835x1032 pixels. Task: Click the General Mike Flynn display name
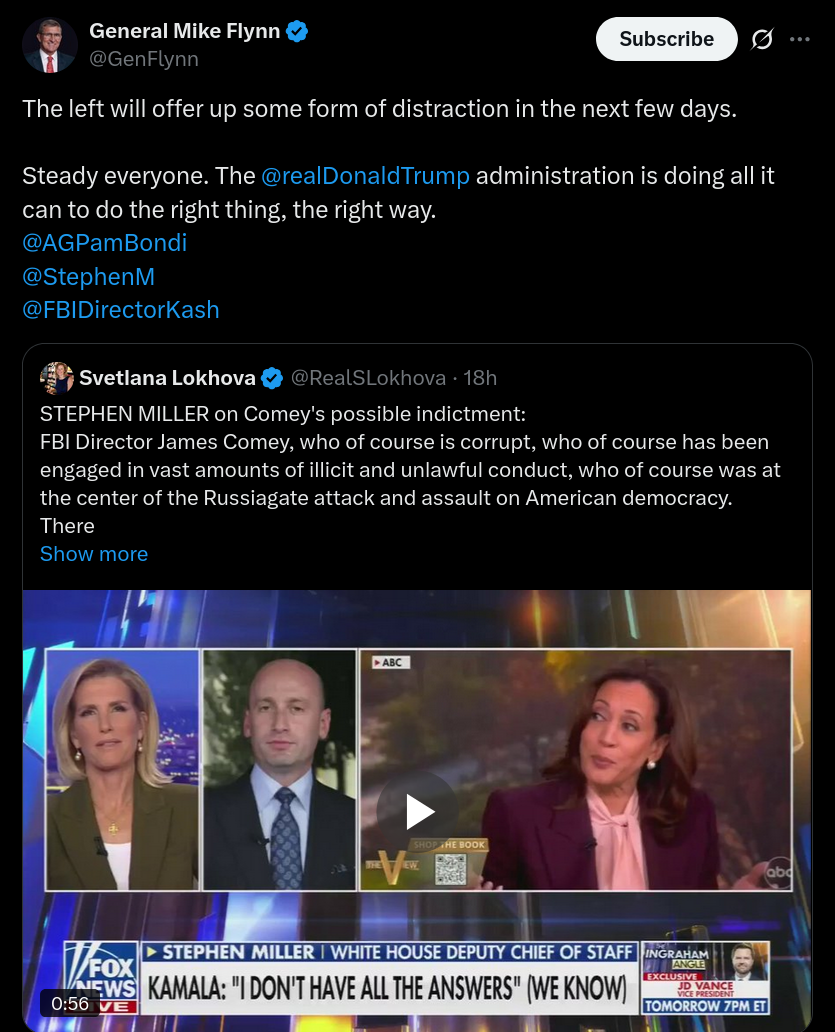point(185,31)
